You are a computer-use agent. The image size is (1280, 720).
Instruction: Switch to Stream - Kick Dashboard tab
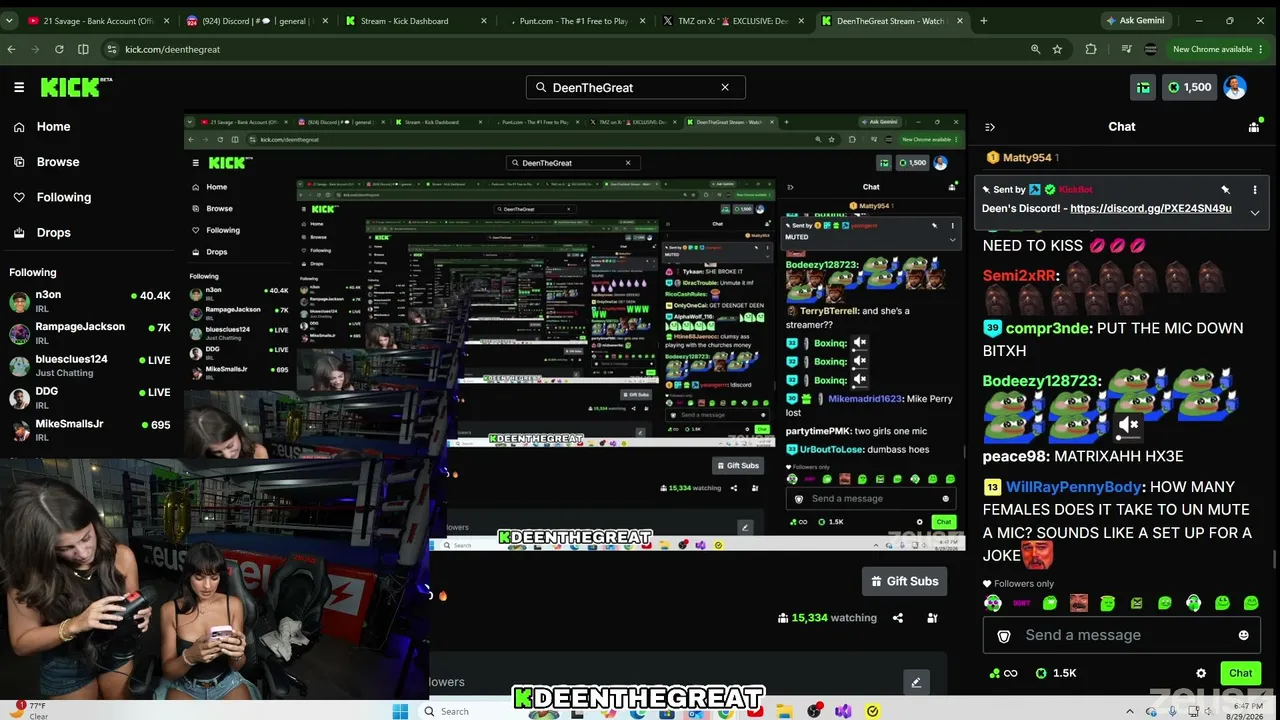coord(416,21)
